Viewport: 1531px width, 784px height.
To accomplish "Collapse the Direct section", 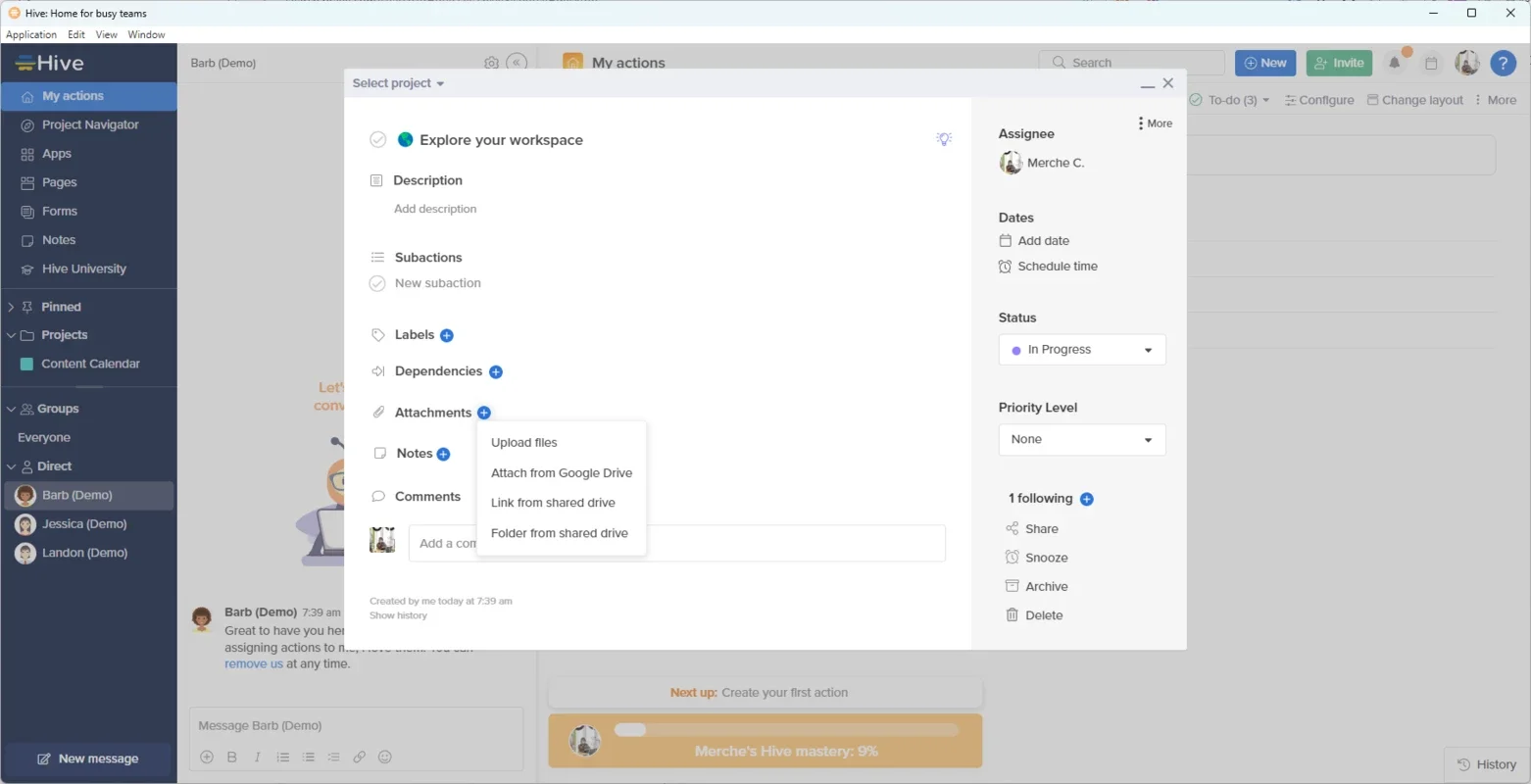I will (11, 466).
